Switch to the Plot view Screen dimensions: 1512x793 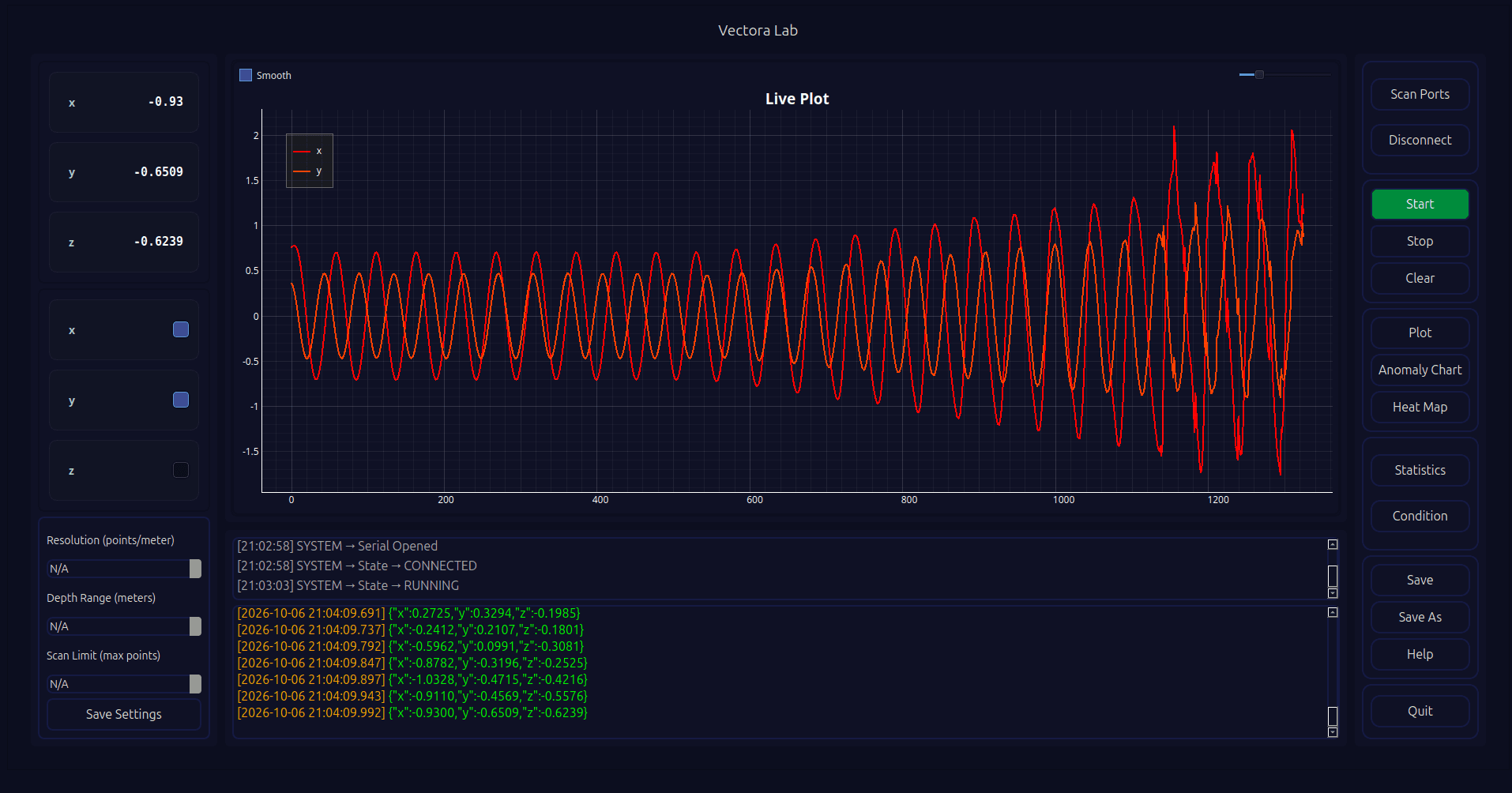(x=1420, y=333)
